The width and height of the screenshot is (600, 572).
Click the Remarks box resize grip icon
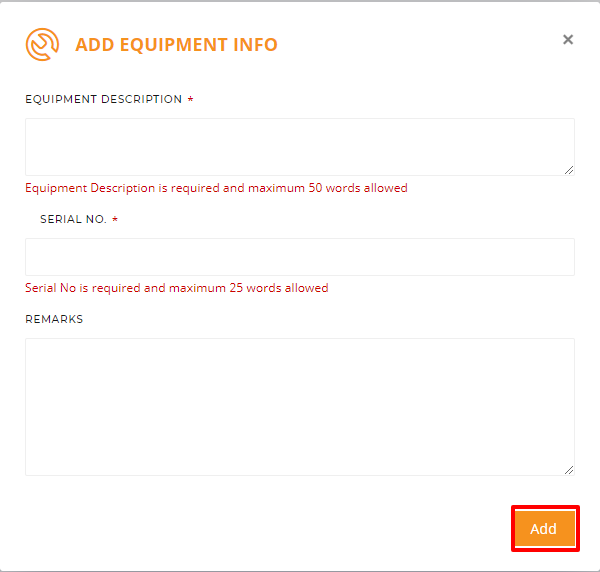(569, 470)
